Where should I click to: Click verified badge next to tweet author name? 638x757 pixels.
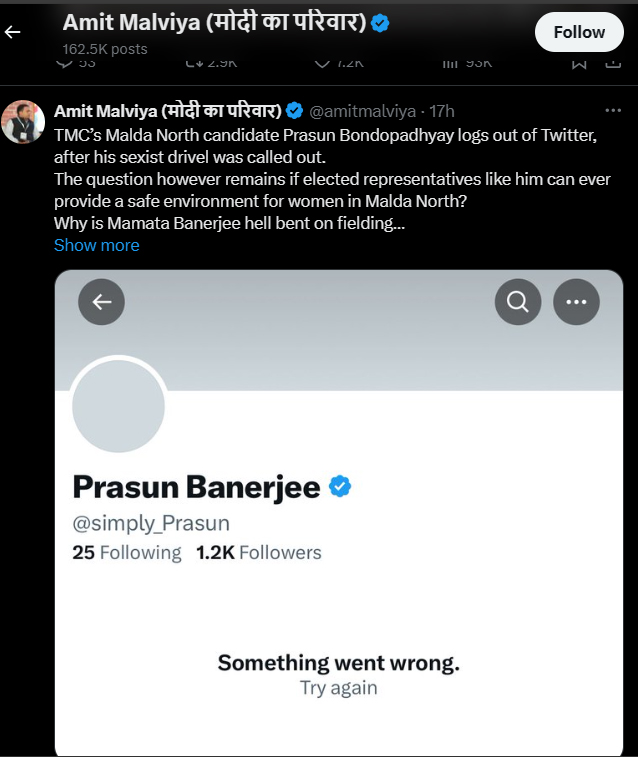point(296,110)
